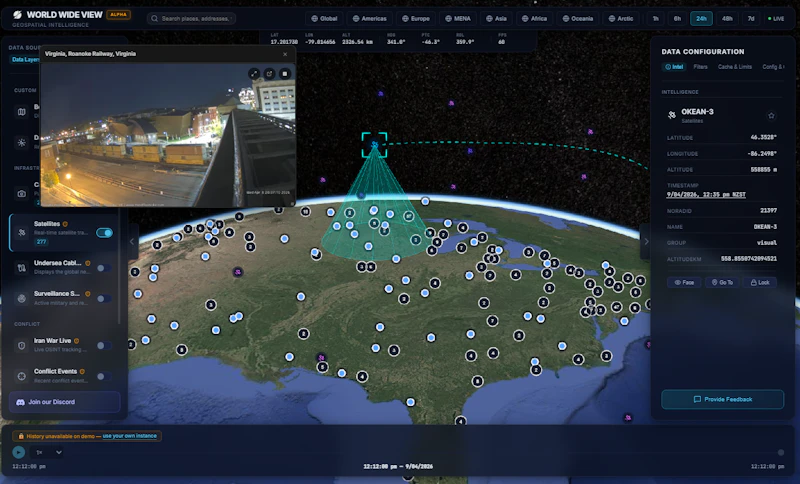
Task: Click the Surveillance layer icon
Action: (x=21, y=298)
